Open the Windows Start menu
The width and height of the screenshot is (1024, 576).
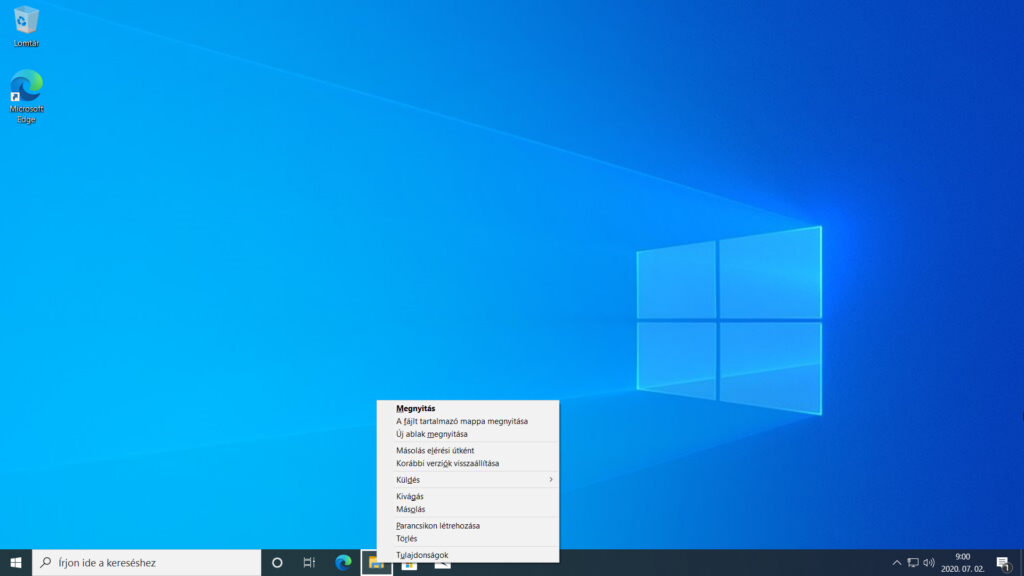coord(16,562)
